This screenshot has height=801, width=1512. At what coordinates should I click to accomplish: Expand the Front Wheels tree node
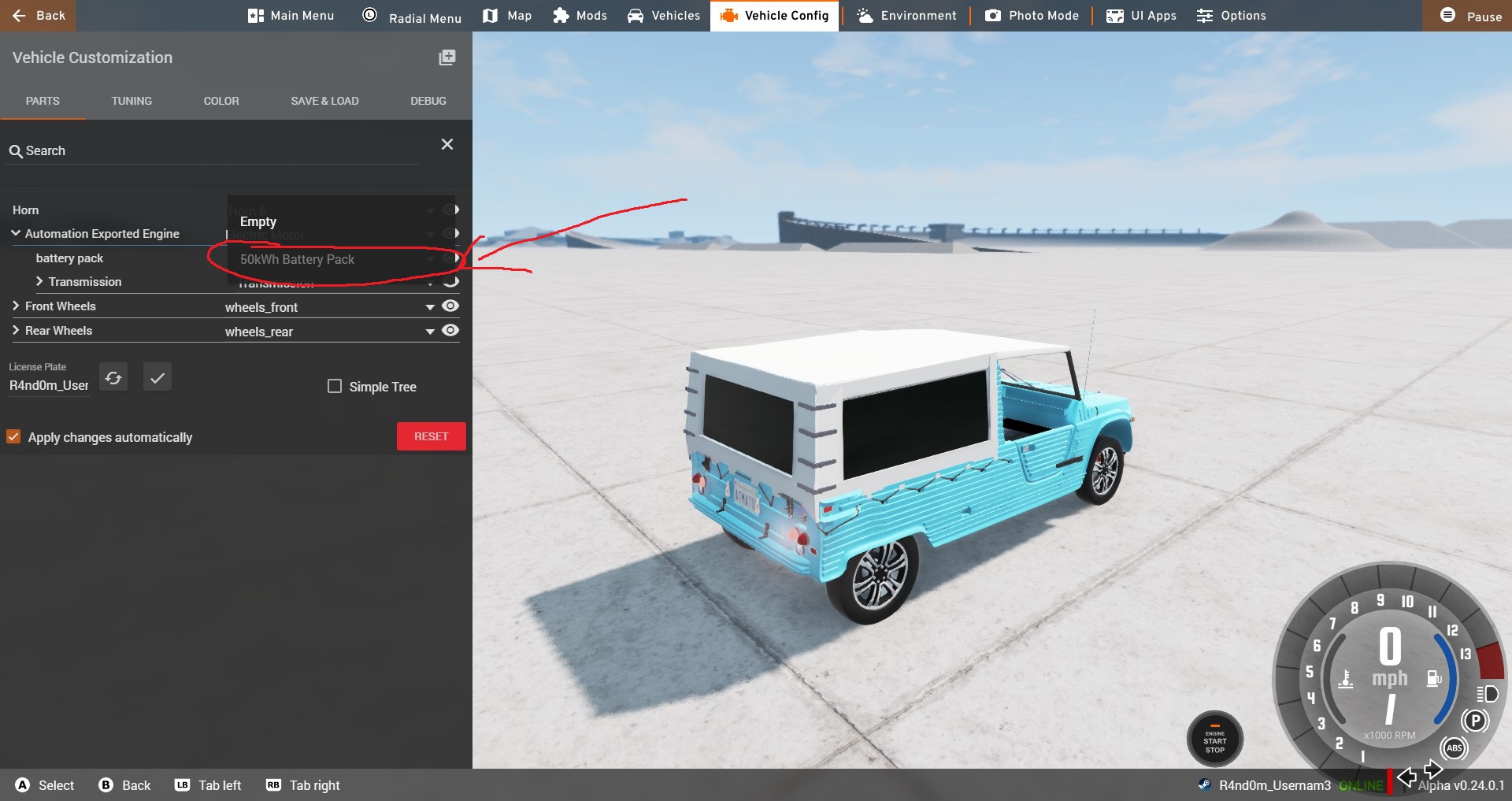click(x=16, y=306)
